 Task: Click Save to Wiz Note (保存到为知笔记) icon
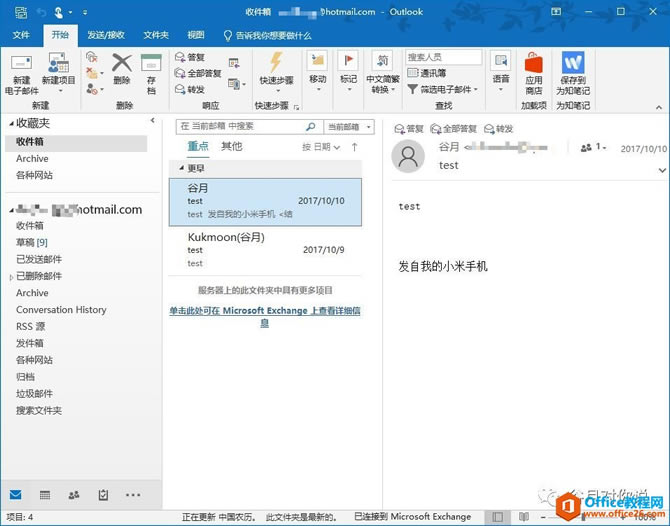point(573,63)
